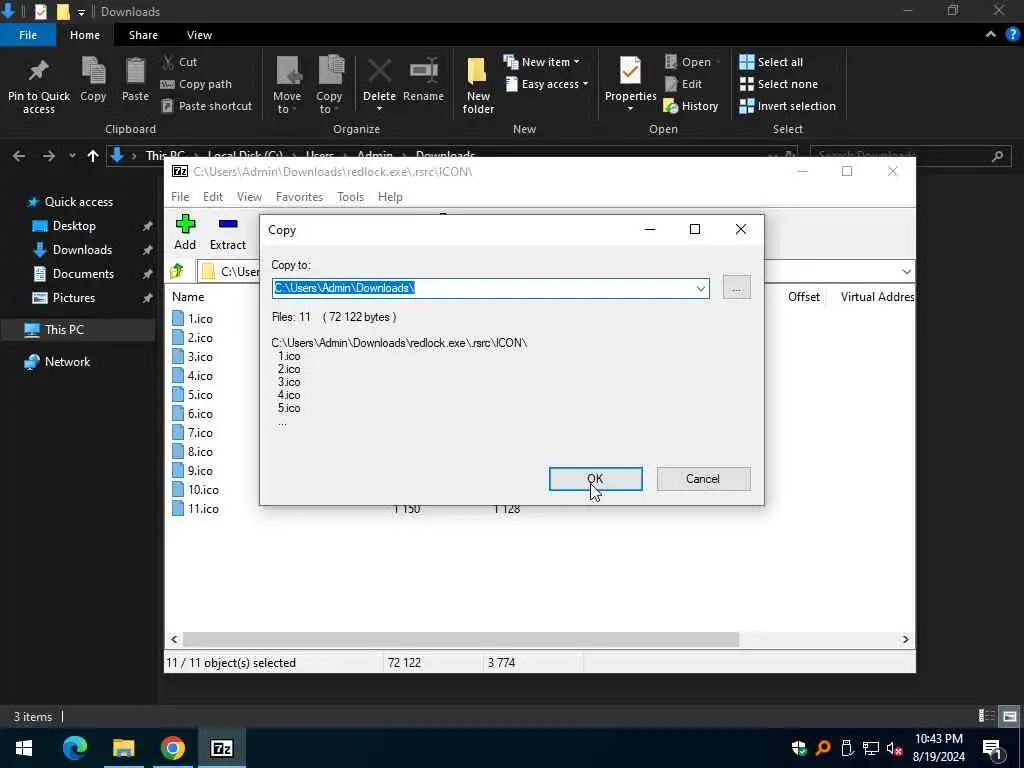
Task: Click the Search Downloads field
Action: (x=911, y=156)
